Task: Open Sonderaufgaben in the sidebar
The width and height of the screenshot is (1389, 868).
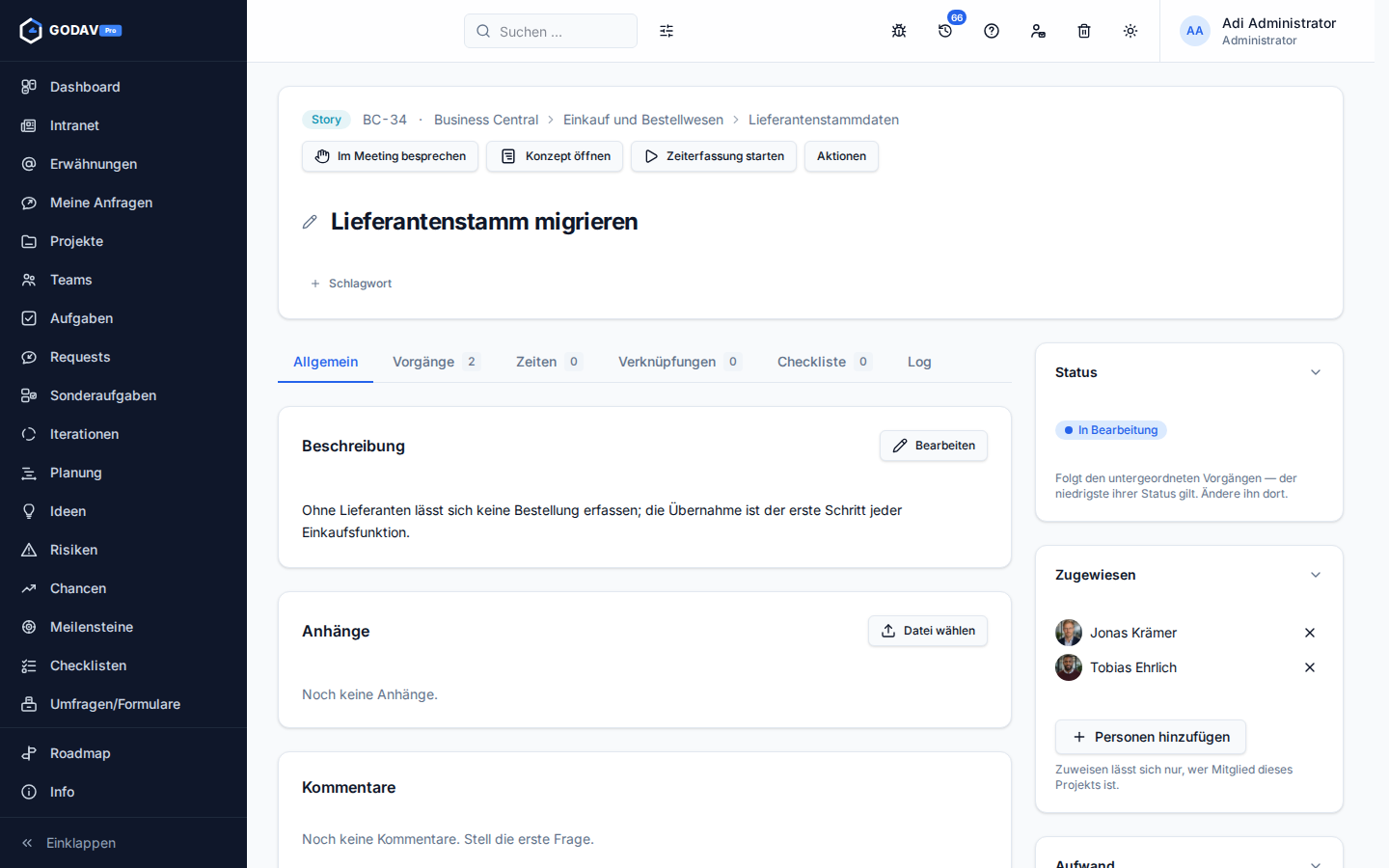Action: [x=123, y=395]
